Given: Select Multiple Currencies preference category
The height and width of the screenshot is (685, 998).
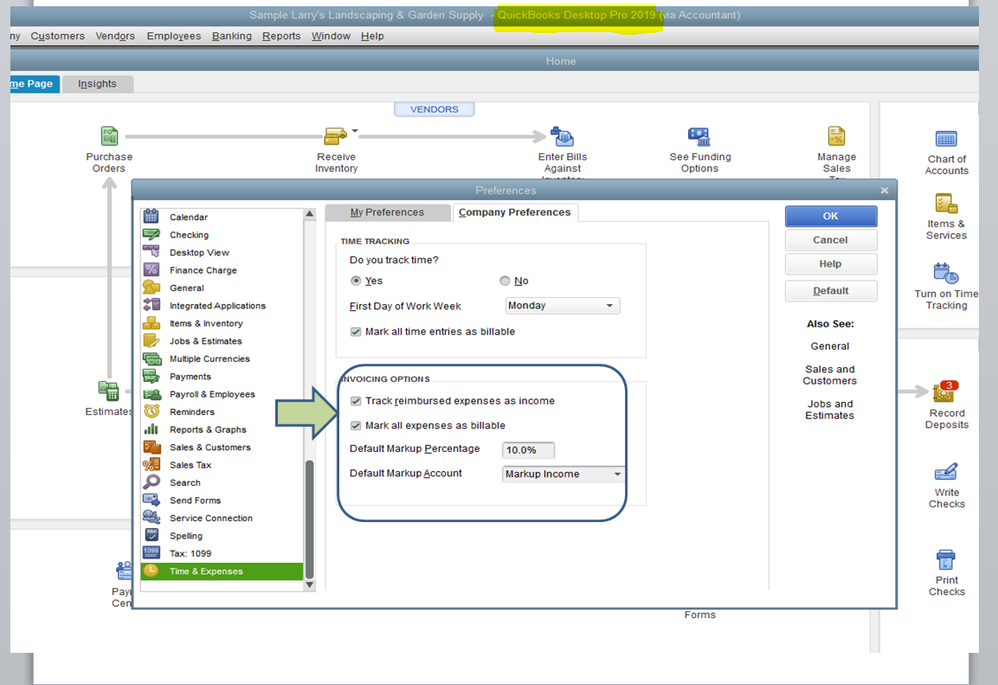Looking at the screenshot, I should tap(221, 359).
